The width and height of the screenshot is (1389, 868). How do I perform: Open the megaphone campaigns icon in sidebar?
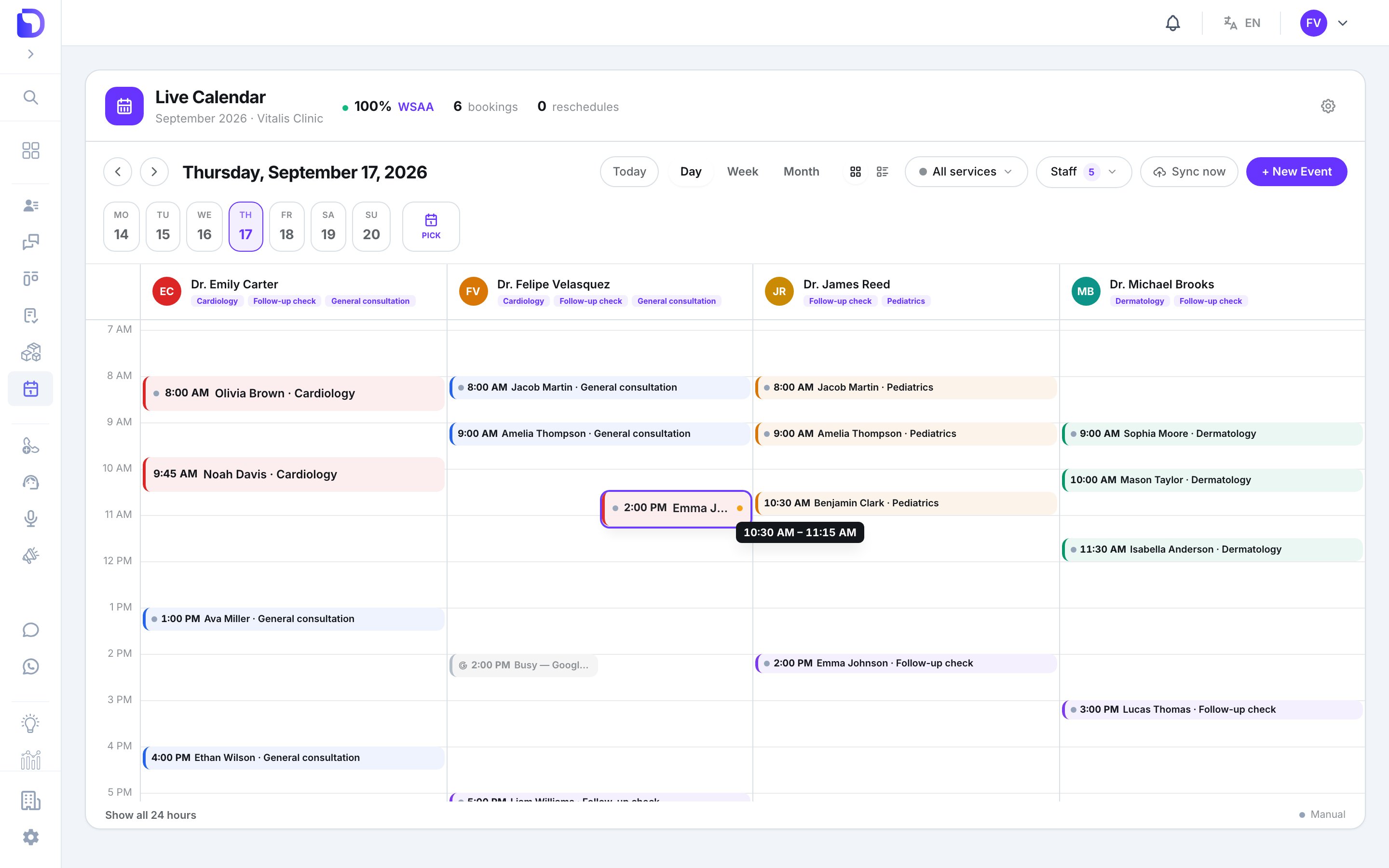(30, 556)
